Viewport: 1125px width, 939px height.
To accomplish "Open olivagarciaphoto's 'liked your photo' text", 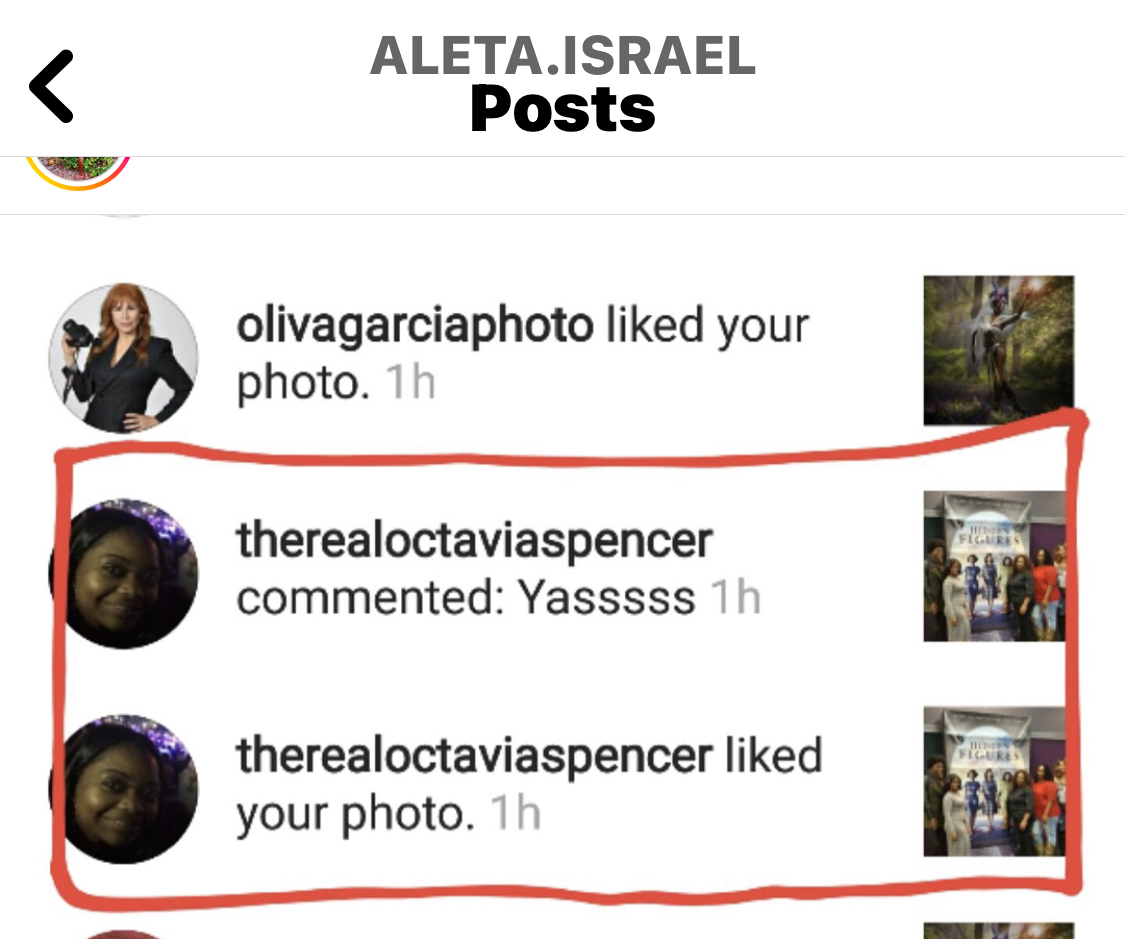I will pyautogui.click(x=523, y=354).
